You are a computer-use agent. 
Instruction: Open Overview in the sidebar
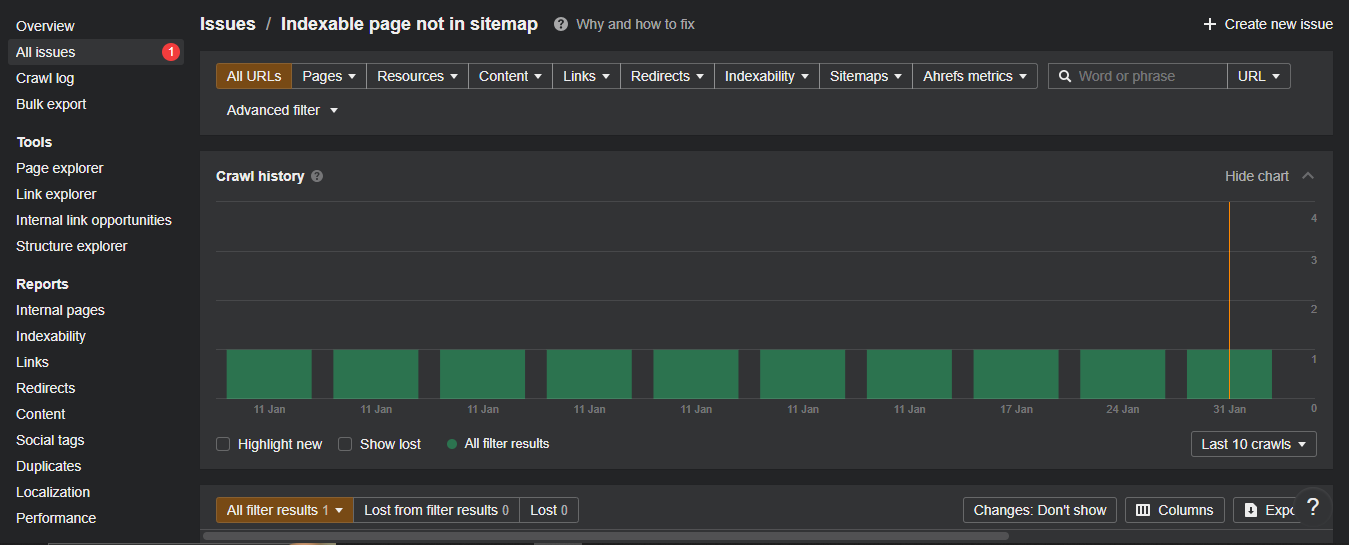45,26
